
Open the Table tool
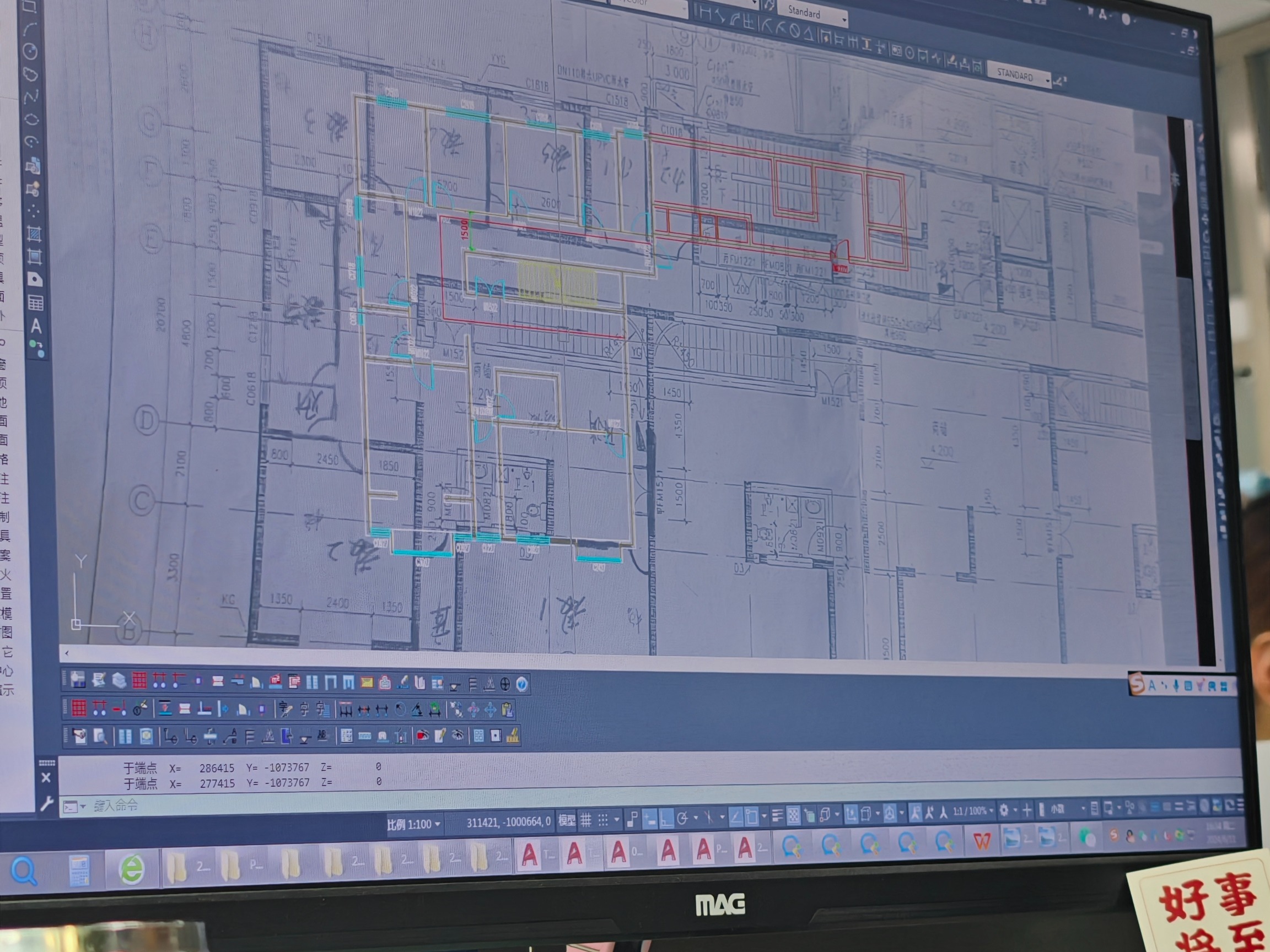[36, 302]
